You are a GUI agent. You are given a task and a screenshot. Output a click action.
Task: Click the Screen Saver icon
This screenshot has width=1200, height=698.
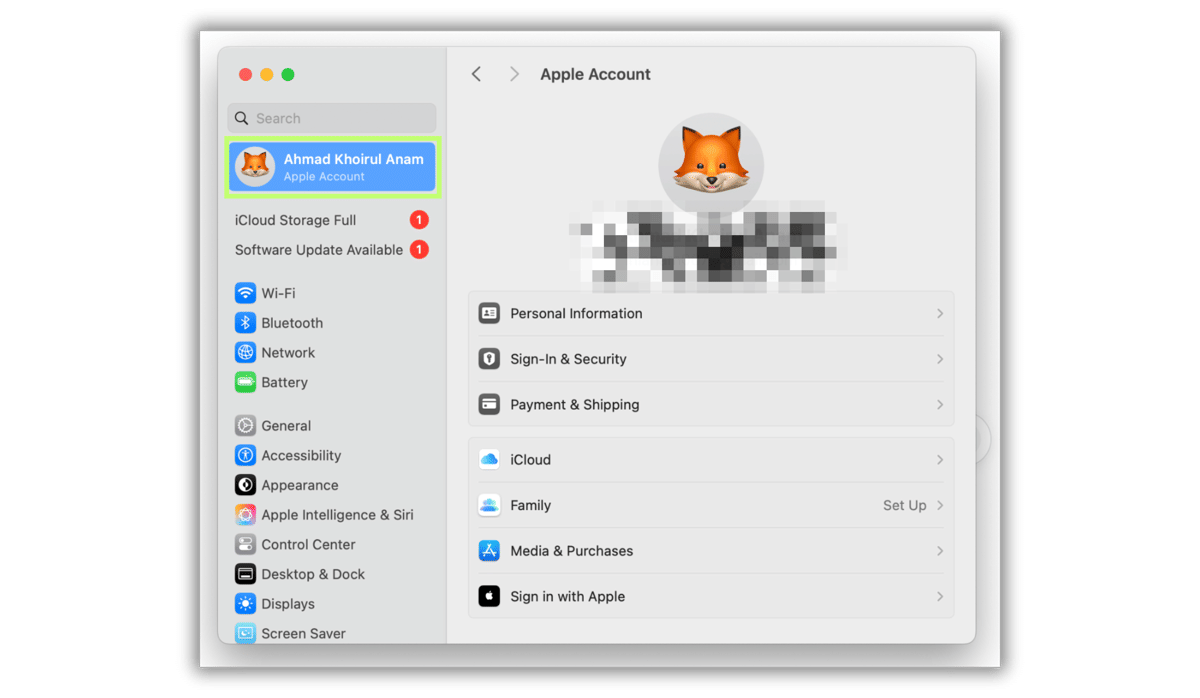[245, 633]
